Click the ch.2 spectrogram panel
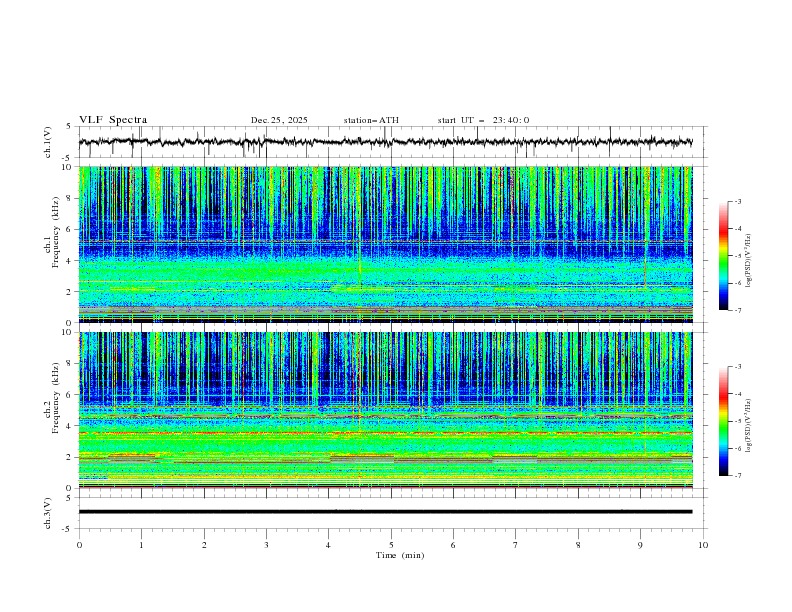Image resolution: width=792 pixels, height=612 pixels. click(385, 410)
